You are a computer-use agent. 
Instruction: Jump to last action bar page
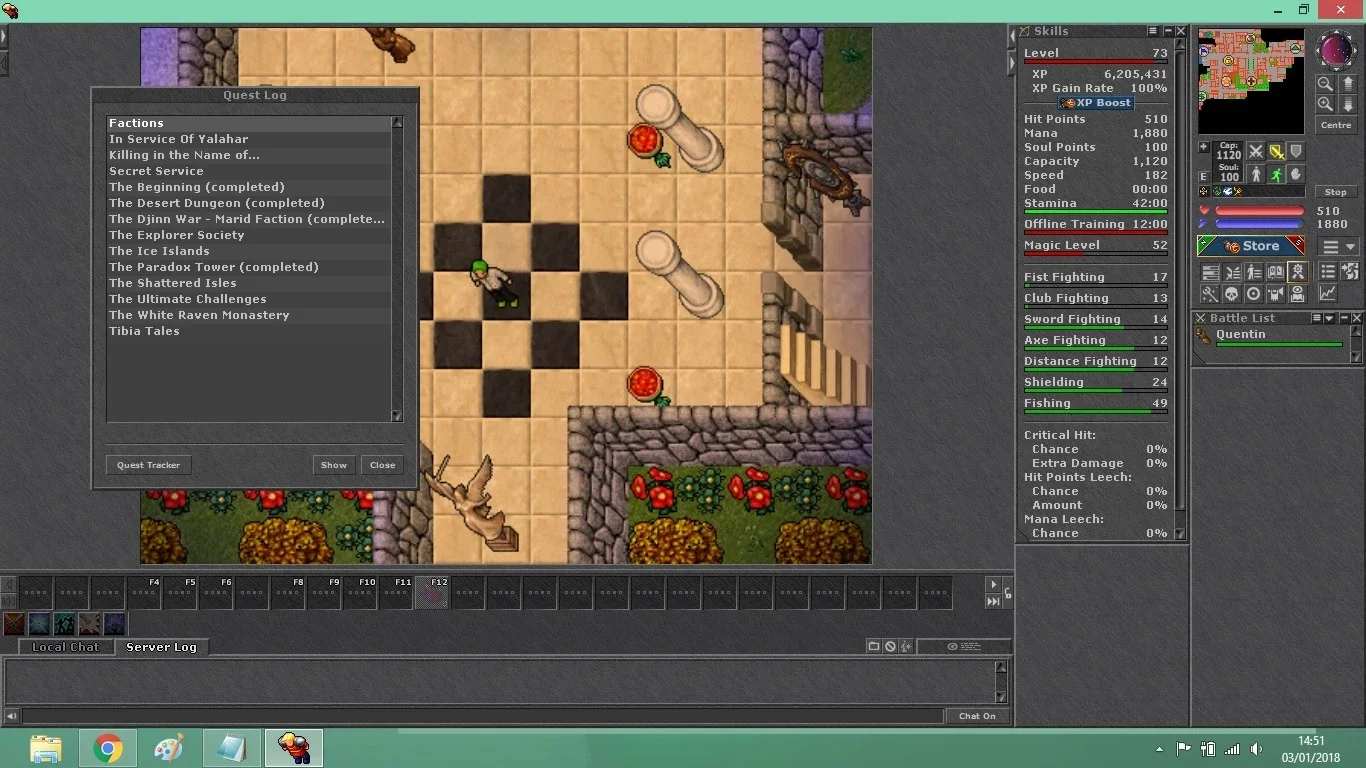pyautogui.click(x=993, y=601)
